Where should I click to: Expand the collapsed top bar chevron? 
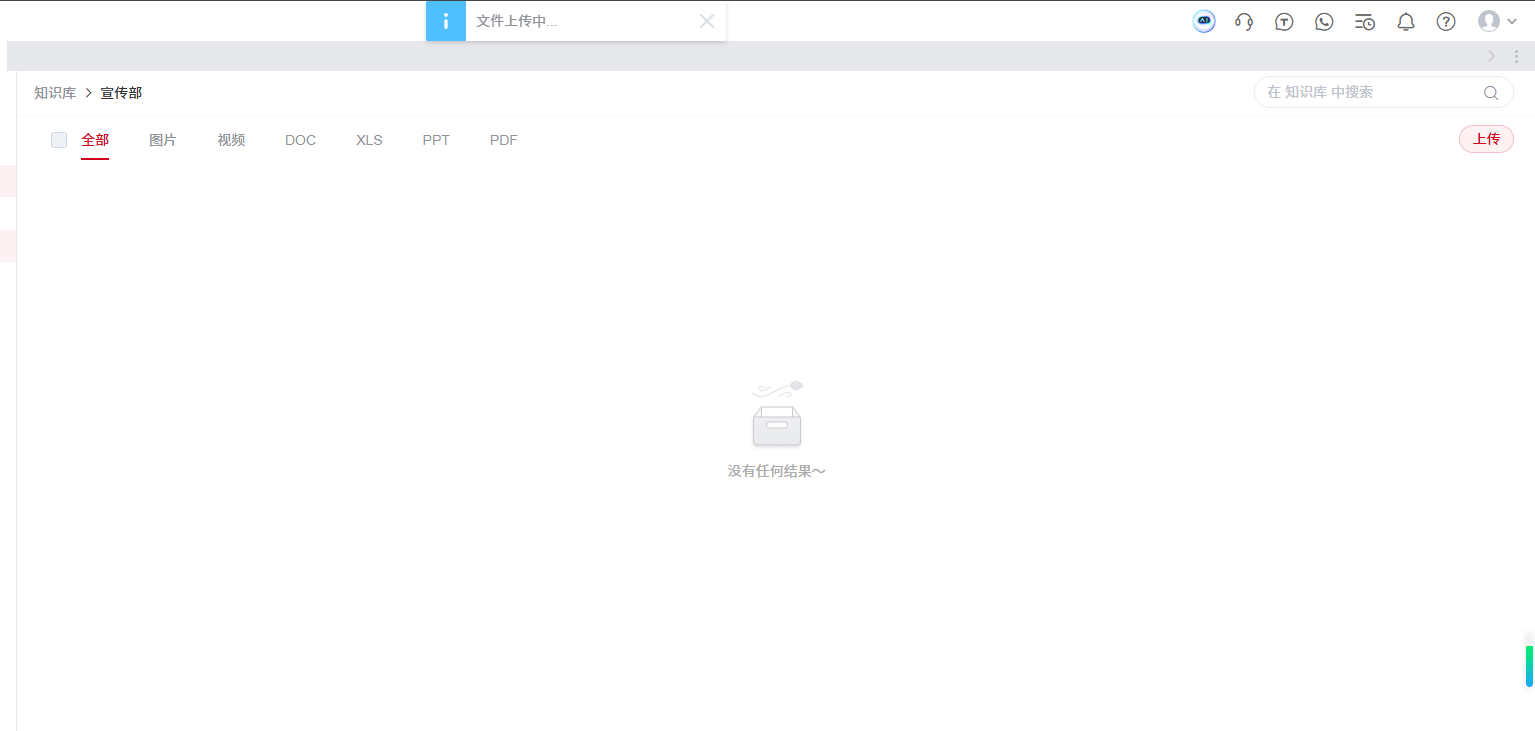tap(1491, 55)
